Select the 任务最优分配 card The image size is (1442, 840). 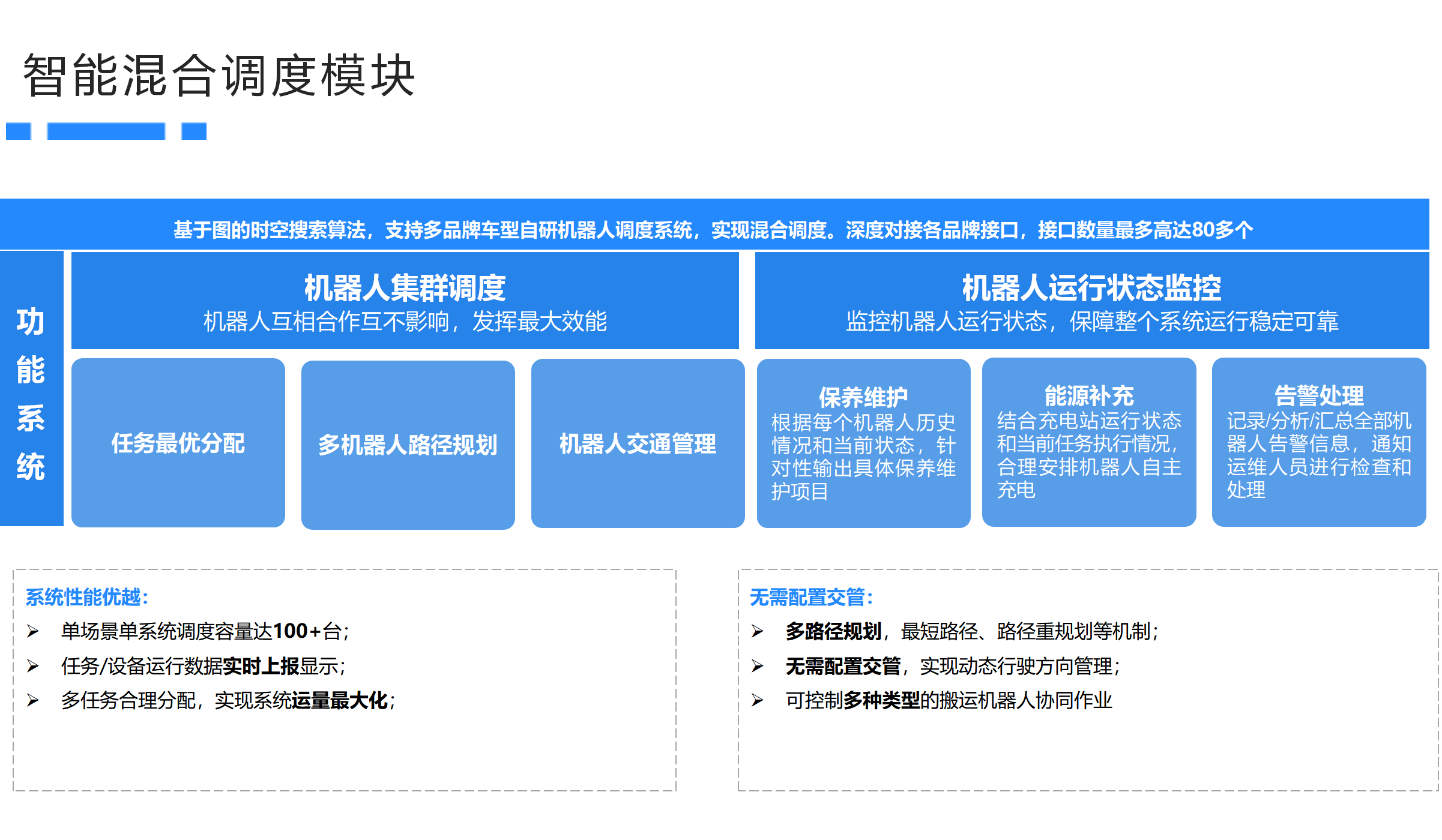(x=178, y=443)
